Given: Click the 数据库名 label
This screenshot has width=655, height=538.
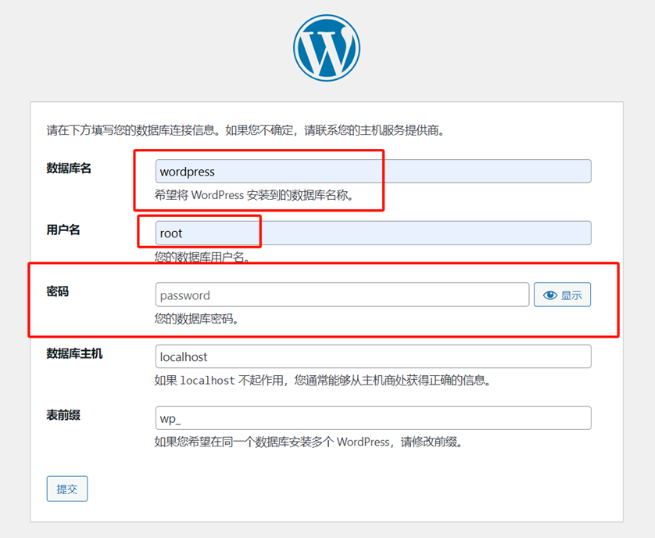Looking at the screenshot, I should point(69,168).
